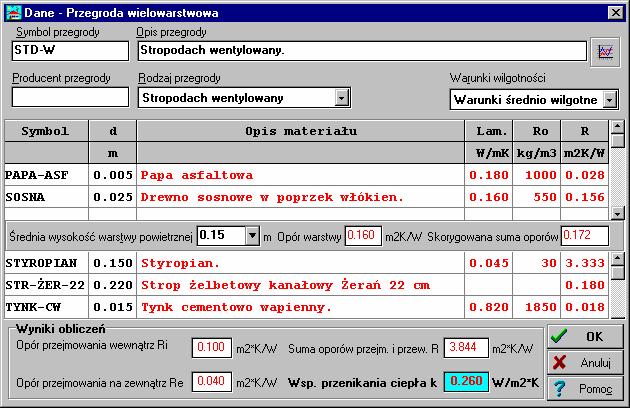
Task: Click resistance 3.333 in the STYROPIAN row
Action: point(585,263)
